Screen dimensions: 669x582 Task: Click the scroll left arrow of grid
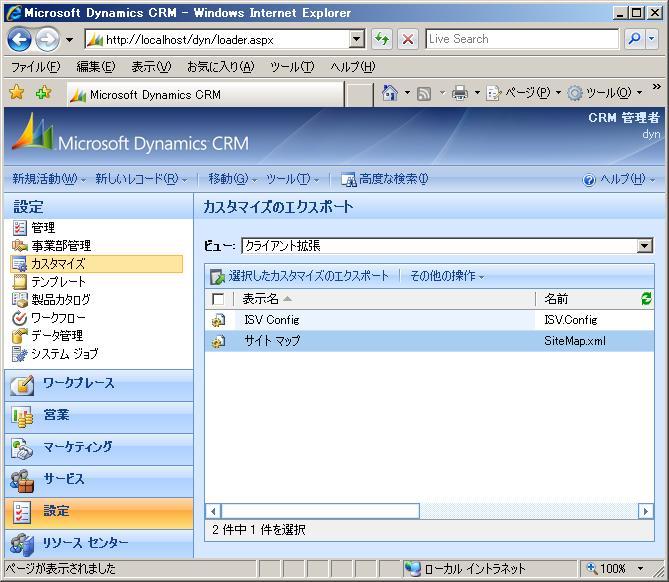[x=213, y=511]
